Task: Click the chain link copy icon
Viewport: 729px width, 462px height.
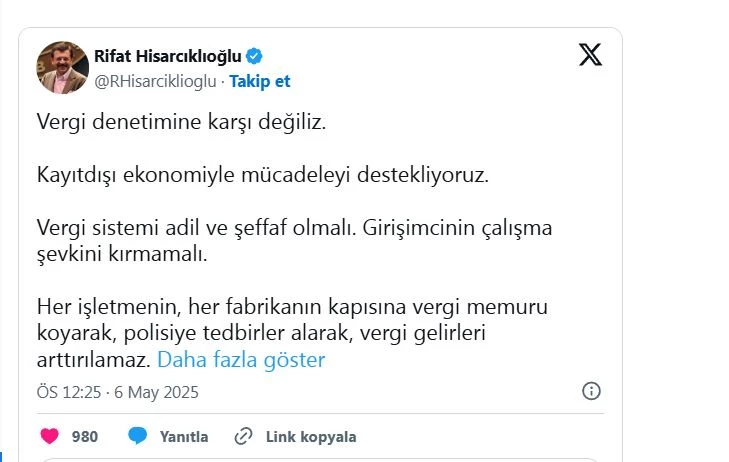Action: point(243,436)
